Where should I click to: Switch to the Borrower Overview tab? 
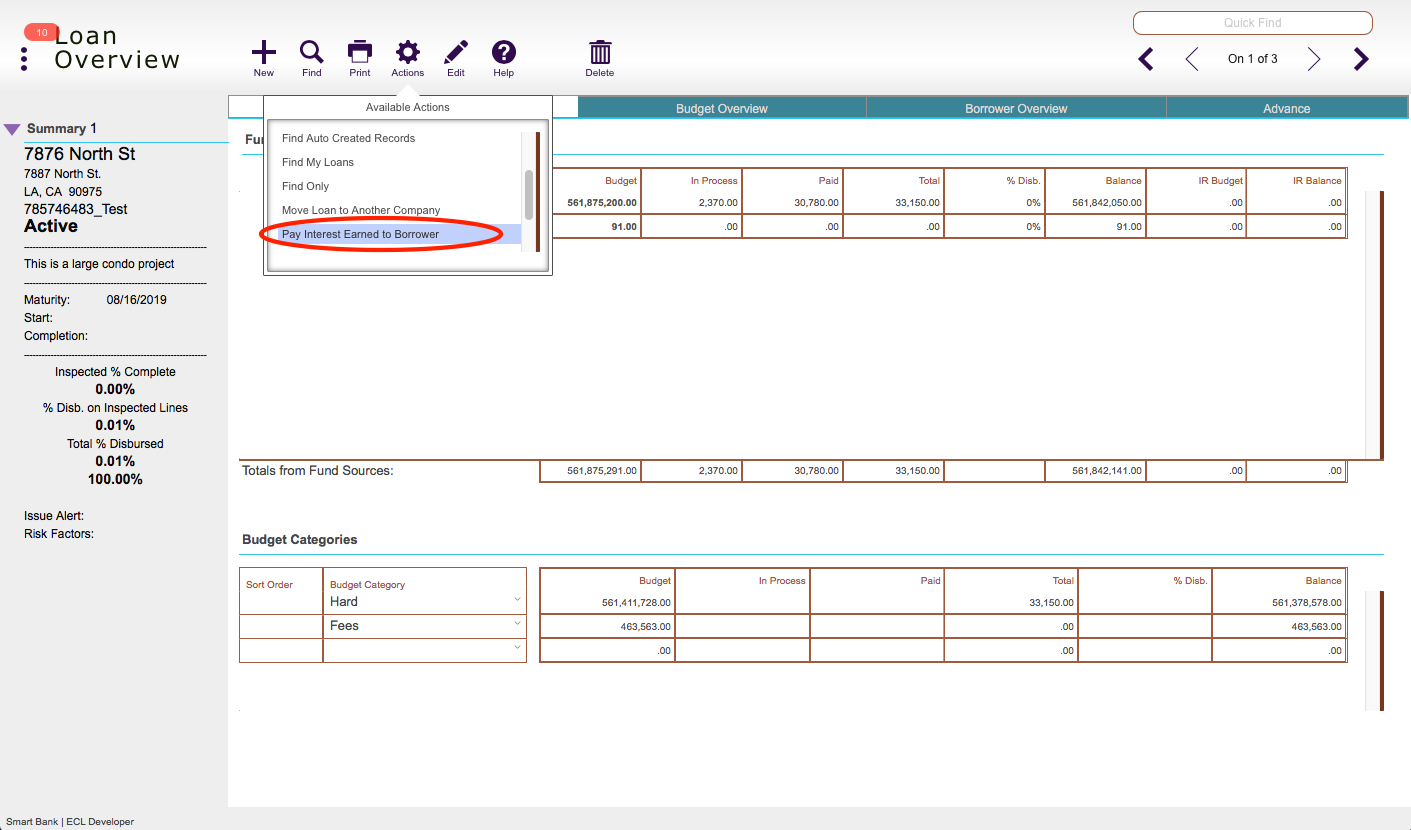point(1015,108)
